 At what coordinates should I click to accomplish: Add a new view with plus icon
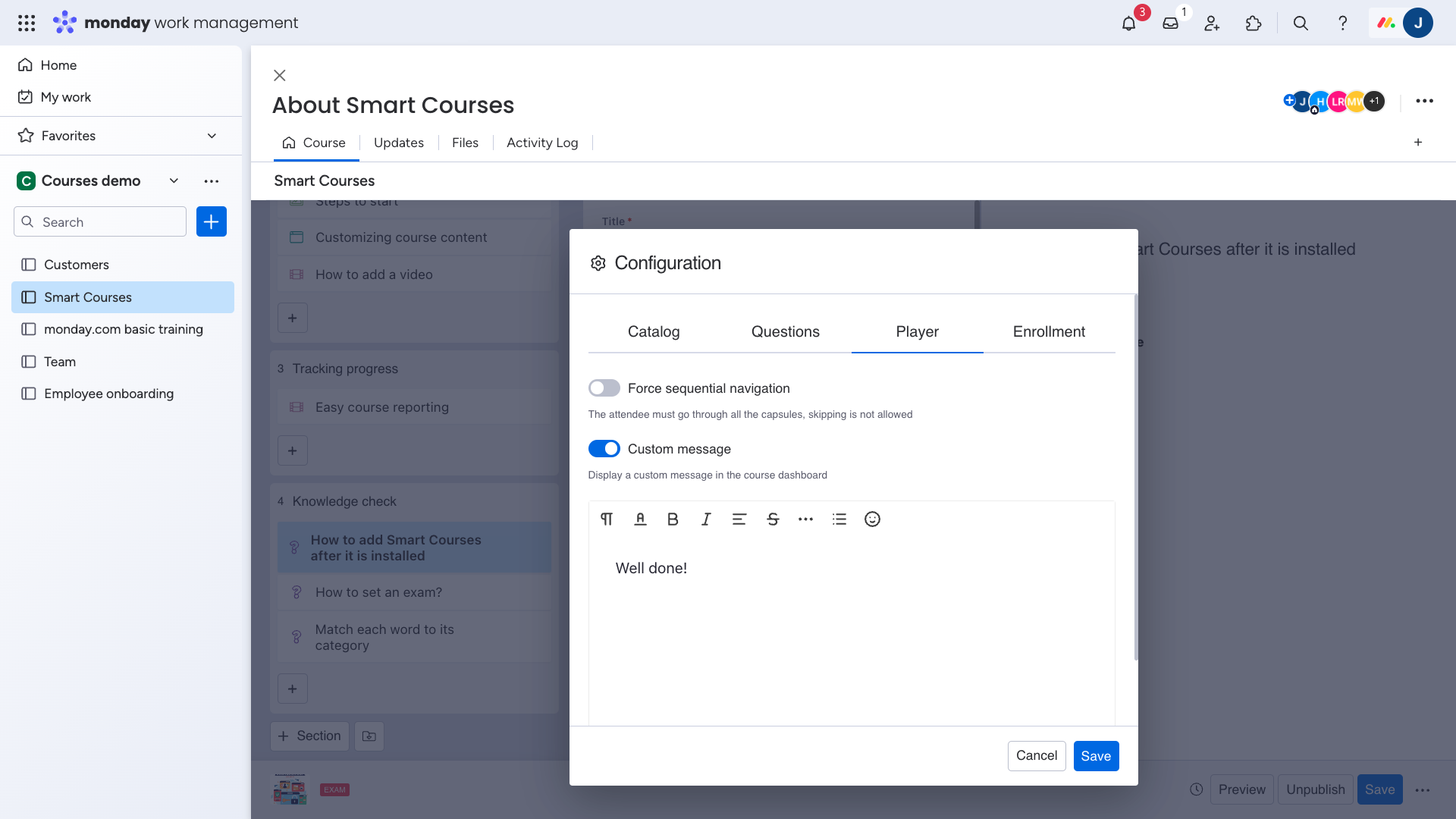[1418, 143]
